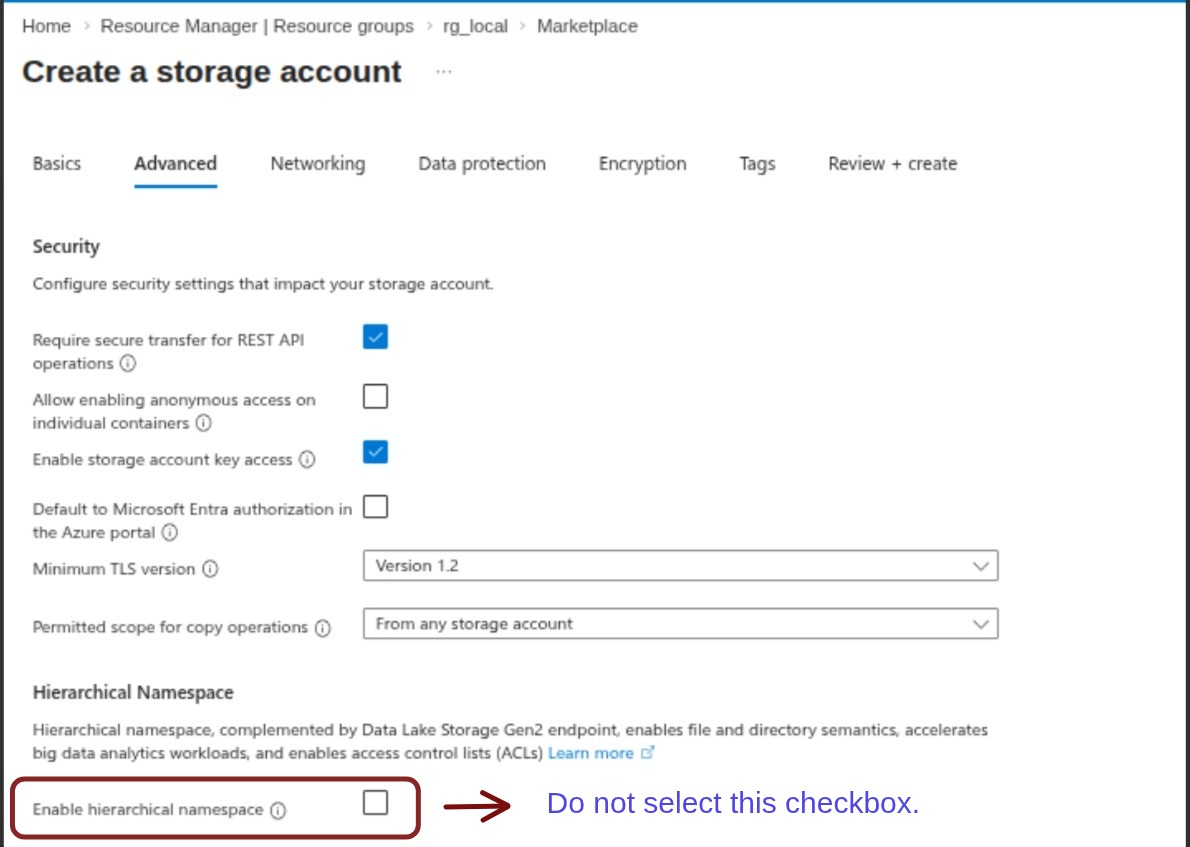Go to the Review + create tab

pyautogui.click(x=892, y=164)
